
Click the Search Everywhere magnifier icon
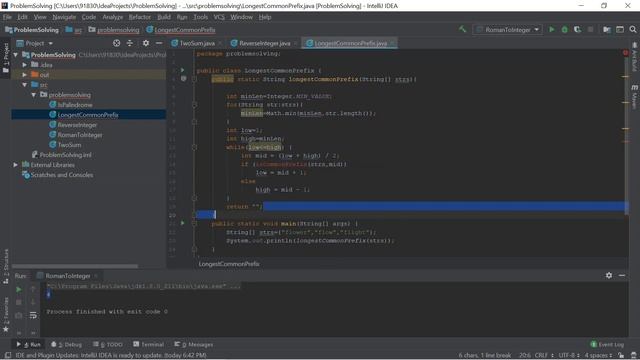[633, 29]
